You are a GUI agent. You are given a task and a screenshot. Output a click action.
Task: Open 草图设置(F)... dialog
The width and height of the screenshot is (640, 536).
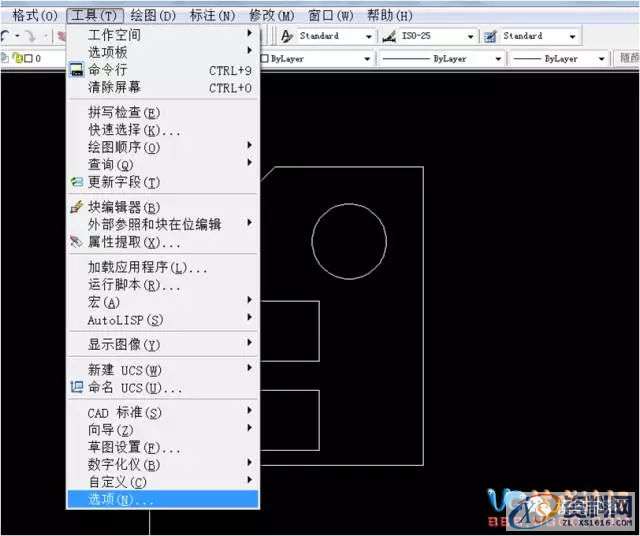coord(162,448)
